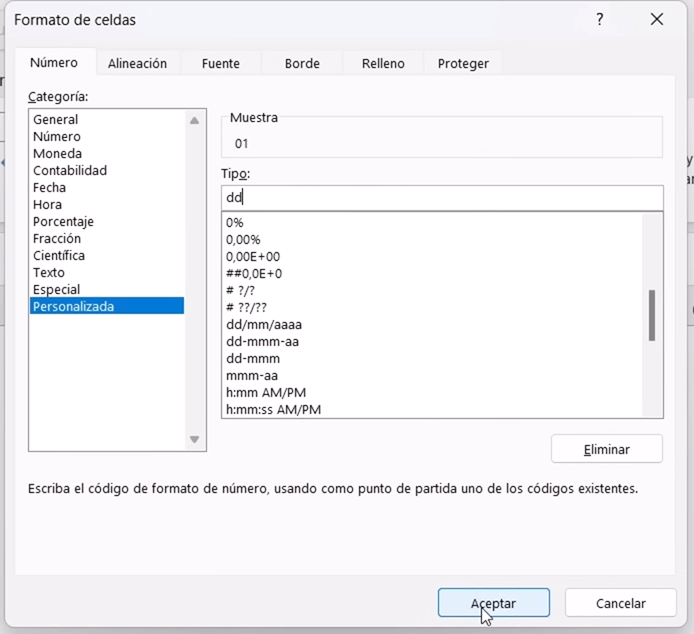Choose the Científica category
The width and height of the screenshot is (694, 634).
click(x=107, y=255)
